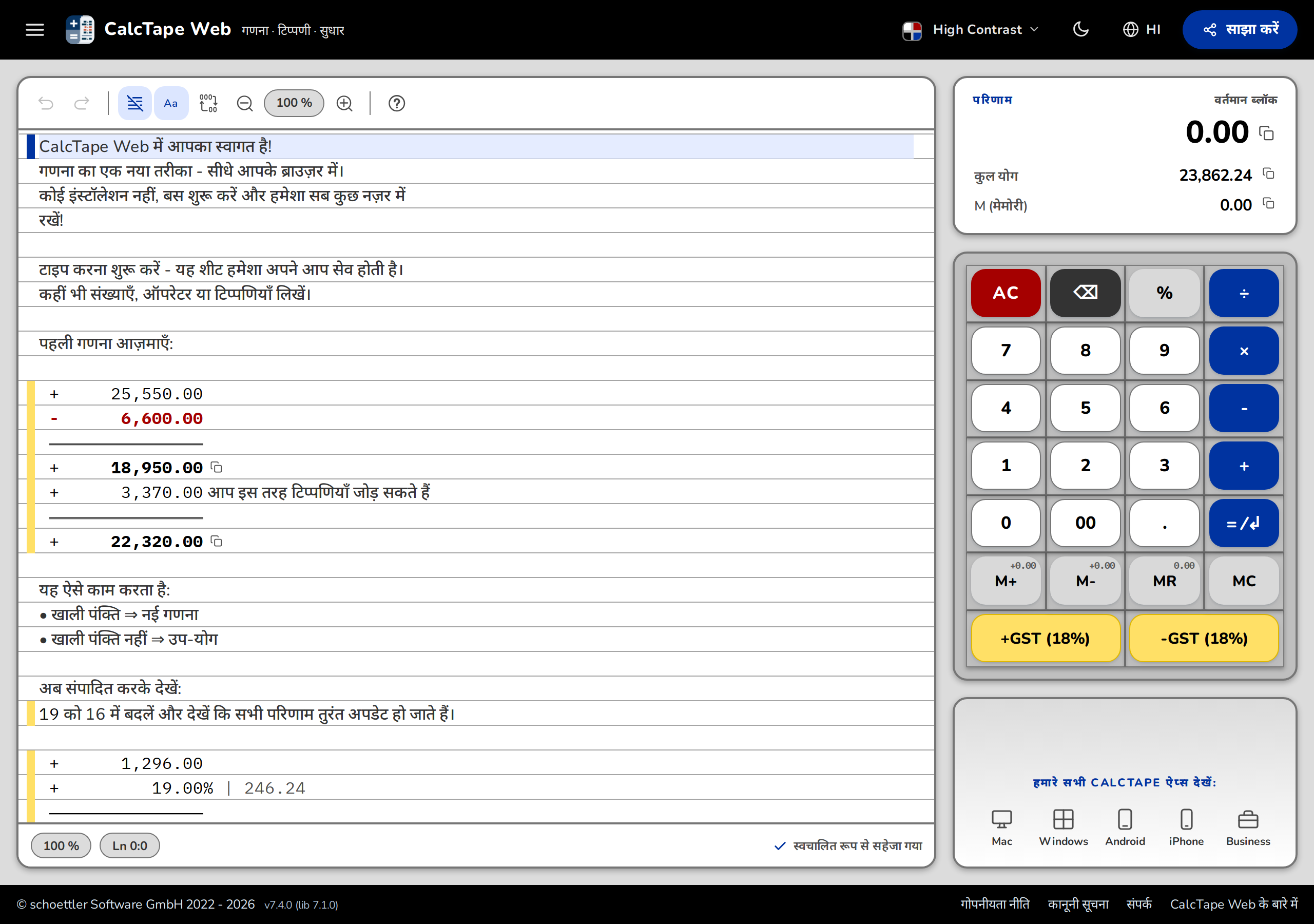Open the संपर्क contact link
This screenshot has height=924, width=1314.
1139,904
